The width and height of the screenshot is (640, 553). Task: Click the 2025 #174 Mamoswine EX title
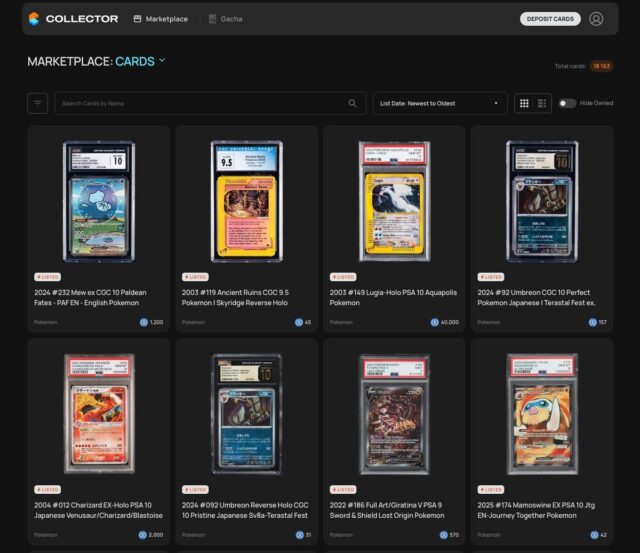click(x=536, y=510)
